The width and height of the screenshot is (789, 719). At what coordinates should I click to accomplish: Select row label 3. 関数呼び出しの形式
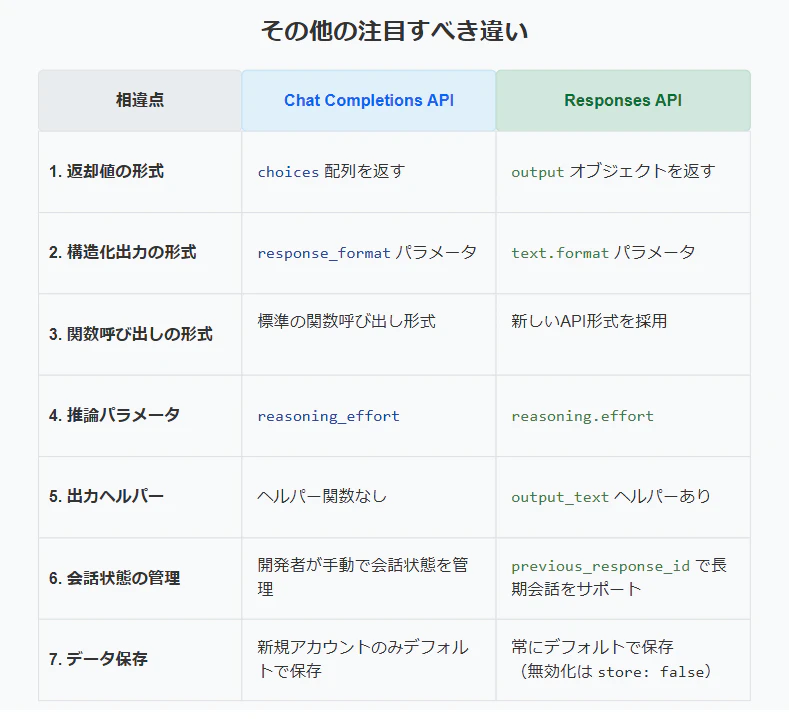pyautogui.click(x=131, y=334)
